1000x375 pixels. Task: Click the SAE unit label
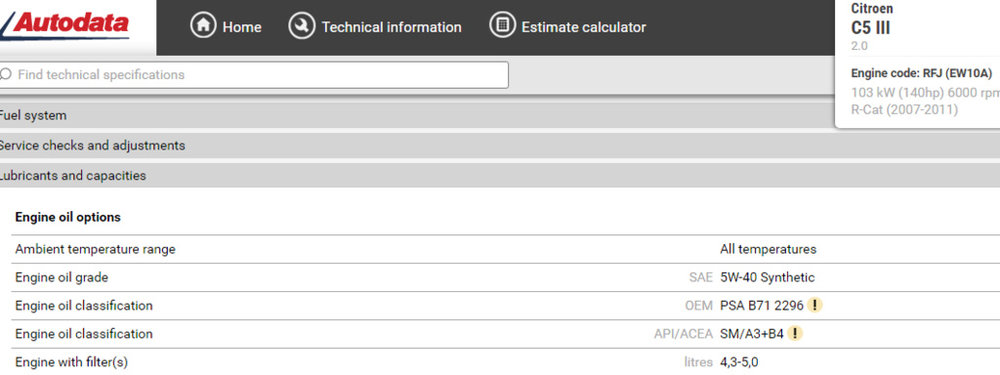701,277
